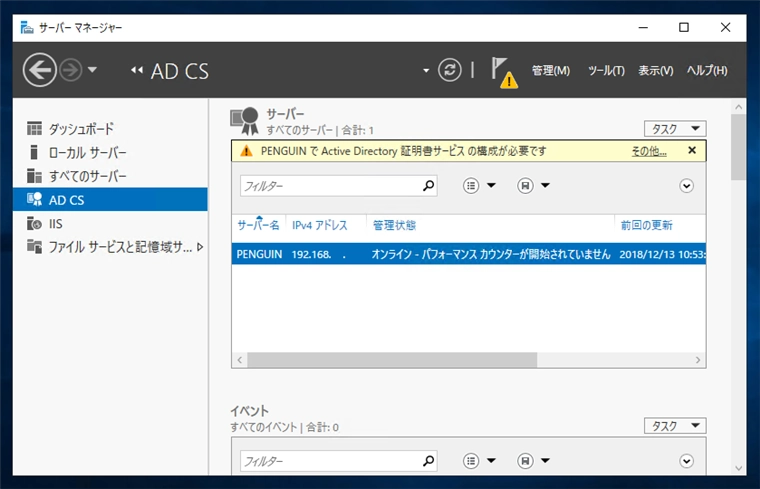Open the 管理(M) menu
This screenshot has height=489, width=760.
(551, 71)
